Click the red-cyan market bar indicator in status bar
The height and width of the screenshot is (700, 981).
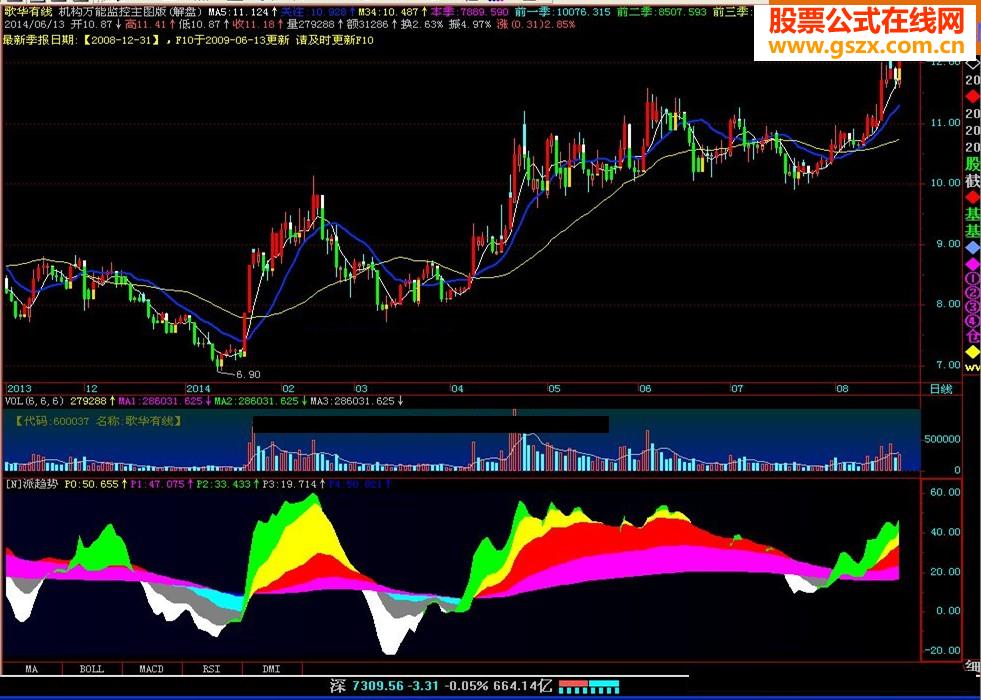point(588,686)
